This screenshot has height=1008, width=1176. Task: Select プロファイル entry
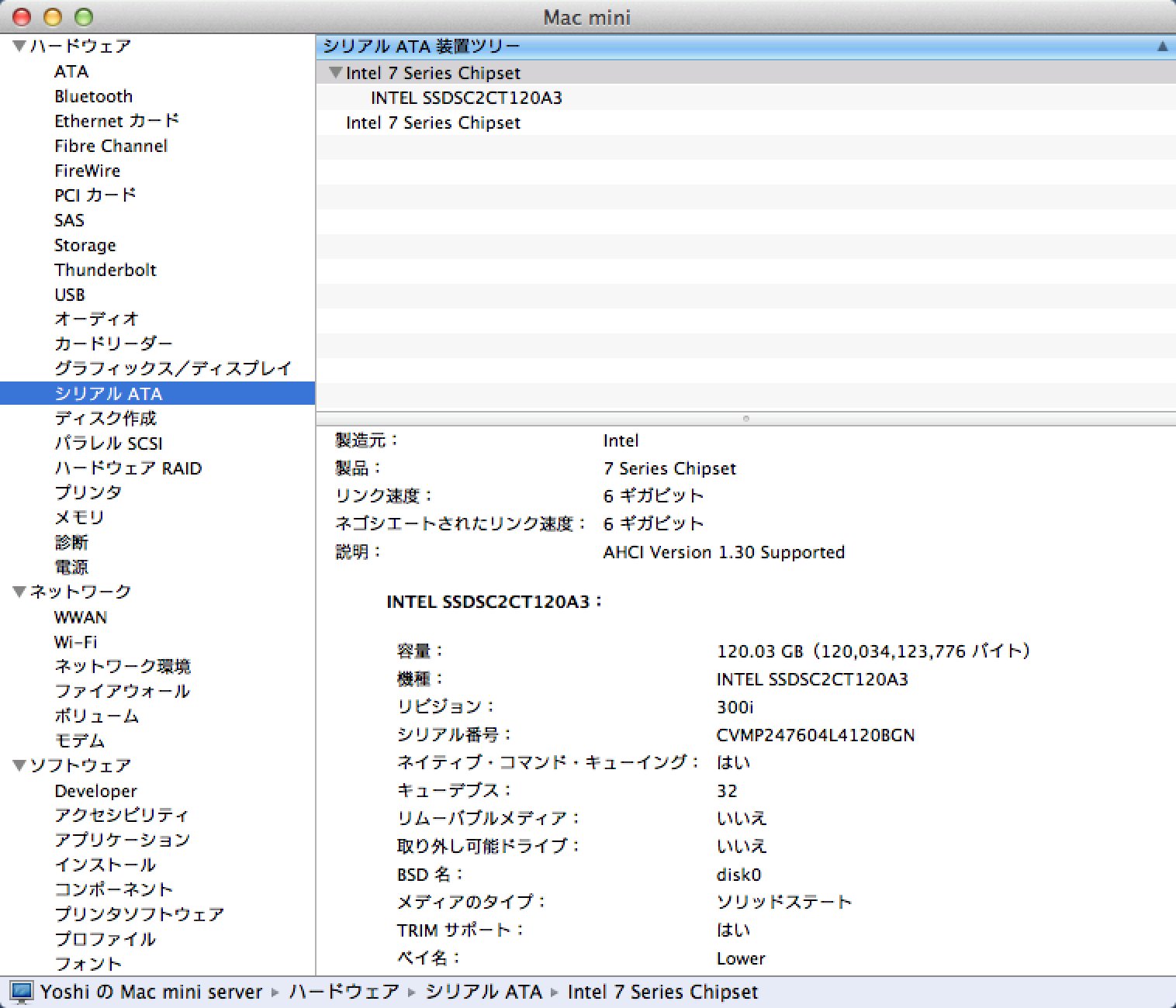click(x=105, y=939)
